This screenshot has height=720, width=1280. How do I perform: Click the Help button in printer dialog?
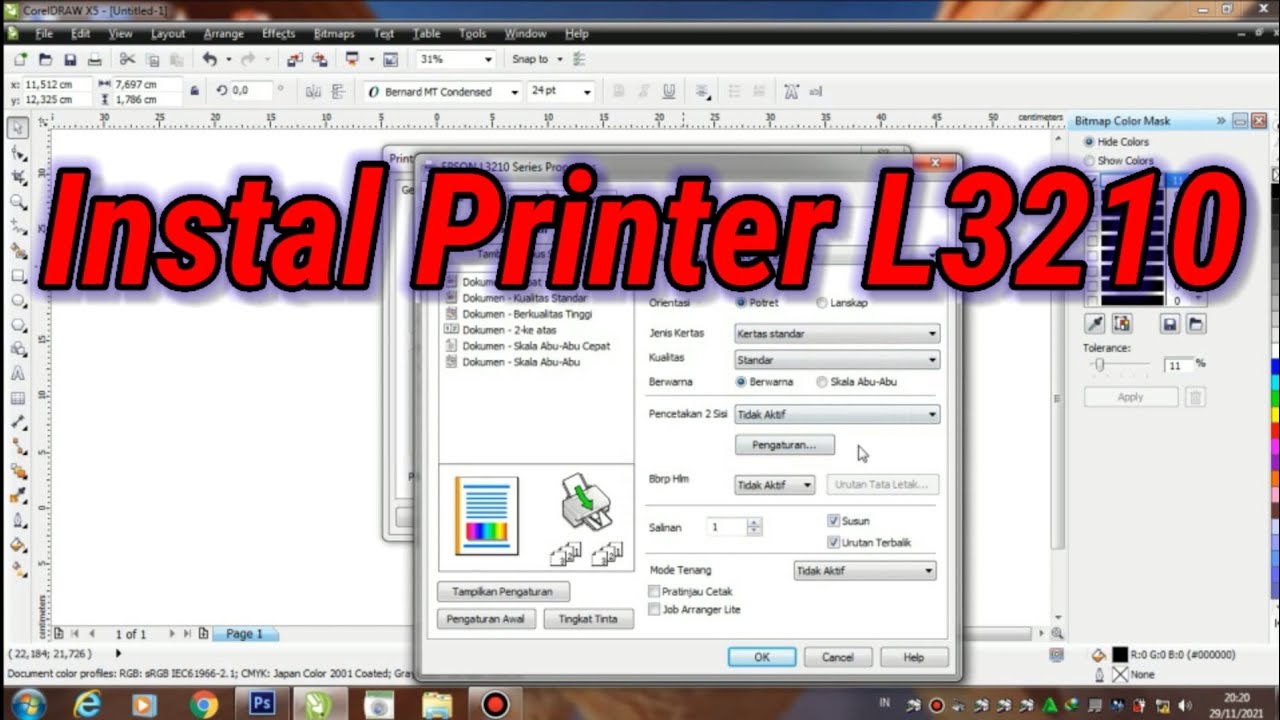914,657
